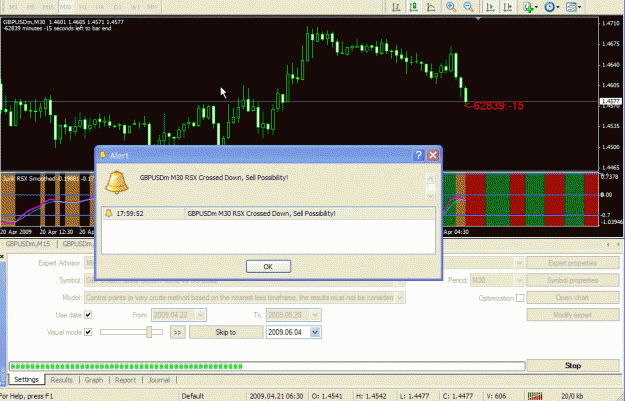Viewport: 625px width, 401px height.
Task: Click the Symbol properties button
Action: tap(572, 281)
